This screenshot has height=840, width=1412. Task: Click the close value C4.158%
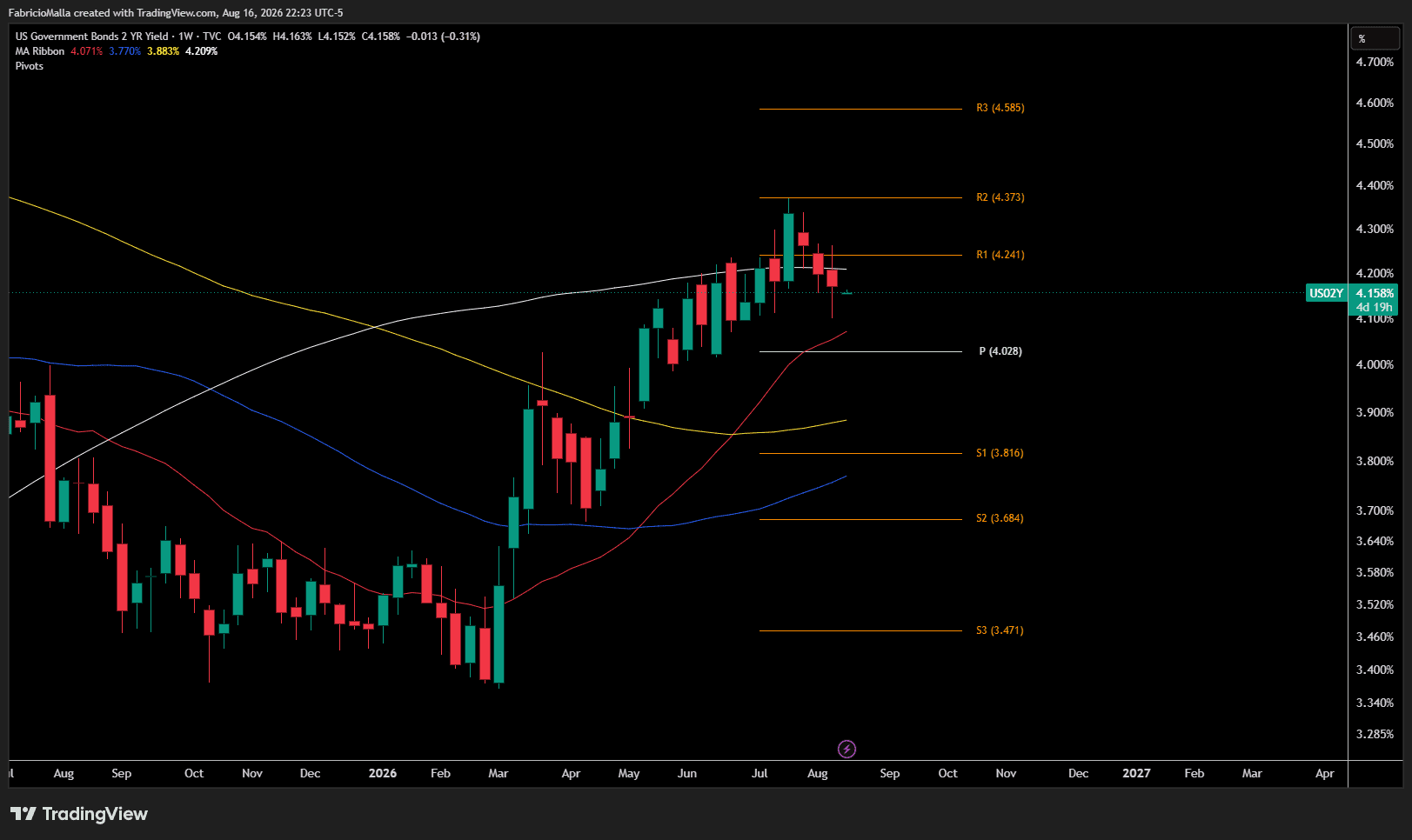(381, 37)
